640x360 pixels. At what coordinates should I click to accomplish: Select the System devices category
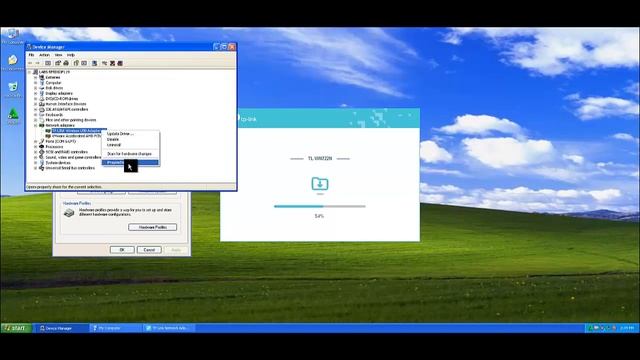[58, 162]
